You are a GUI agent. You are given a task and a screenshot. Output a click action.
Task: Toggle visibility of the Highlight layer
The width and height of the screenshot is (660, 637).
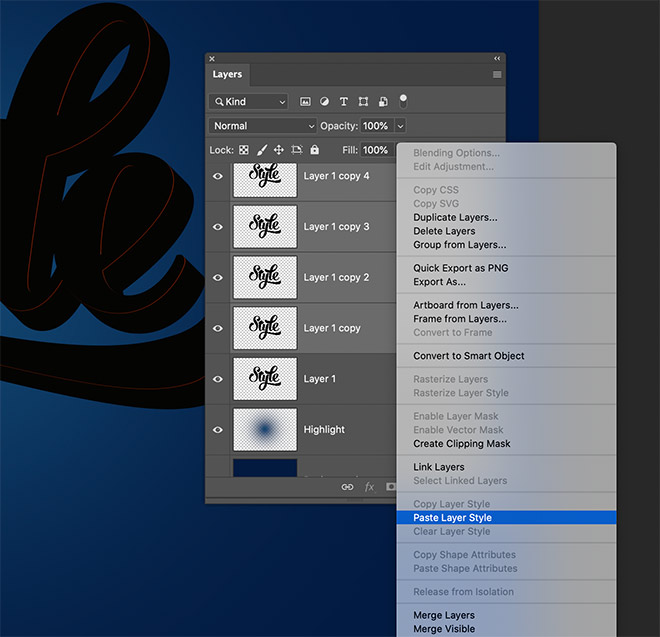pyautogui.click(x=217, y=430)
